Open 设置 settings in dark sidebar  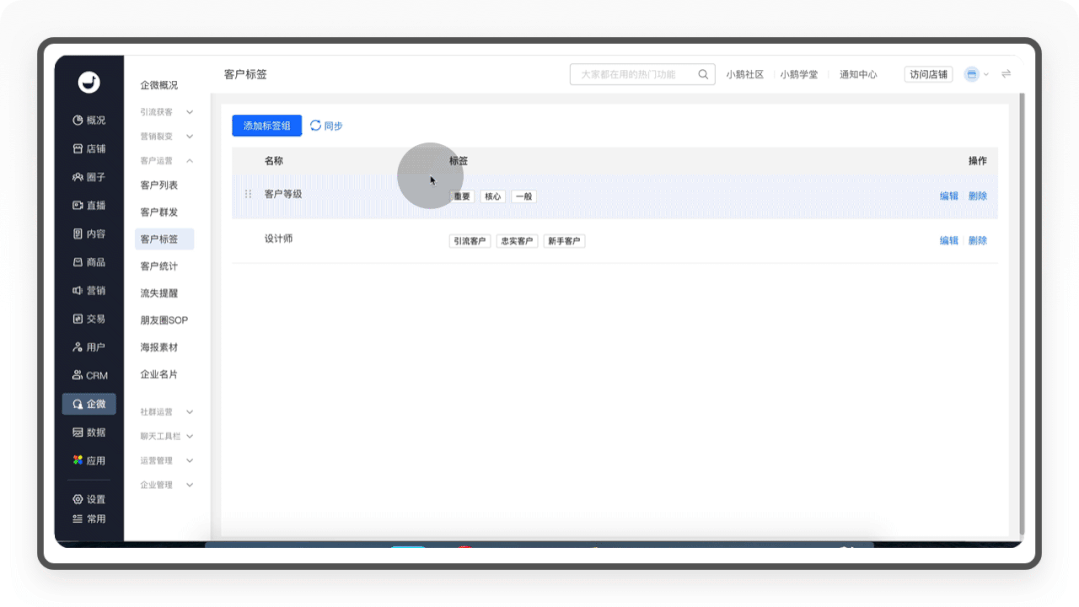pos(89,499)
